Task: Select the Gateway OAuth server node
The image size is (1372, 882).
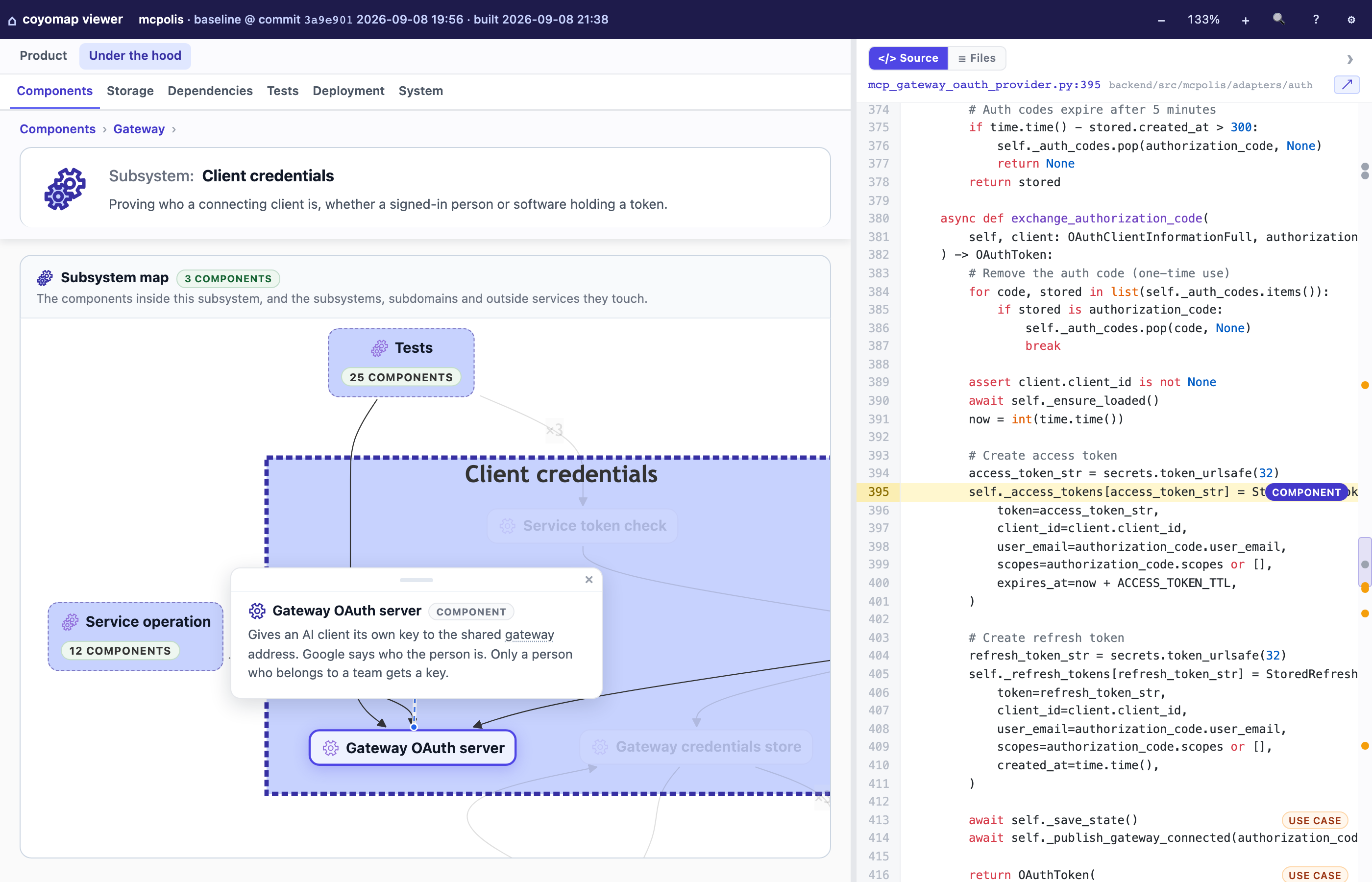Action: pos(412,747)
